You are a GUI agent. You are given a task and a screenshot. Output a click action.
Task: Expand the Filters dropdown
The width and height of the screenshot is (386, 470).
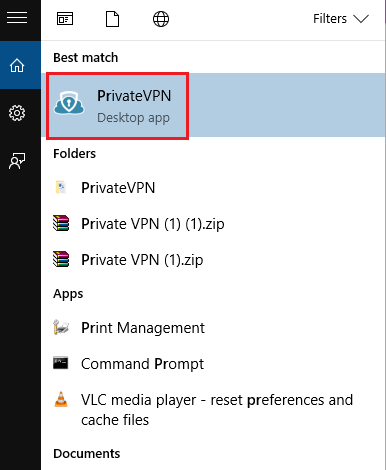[x=341, y=19]
